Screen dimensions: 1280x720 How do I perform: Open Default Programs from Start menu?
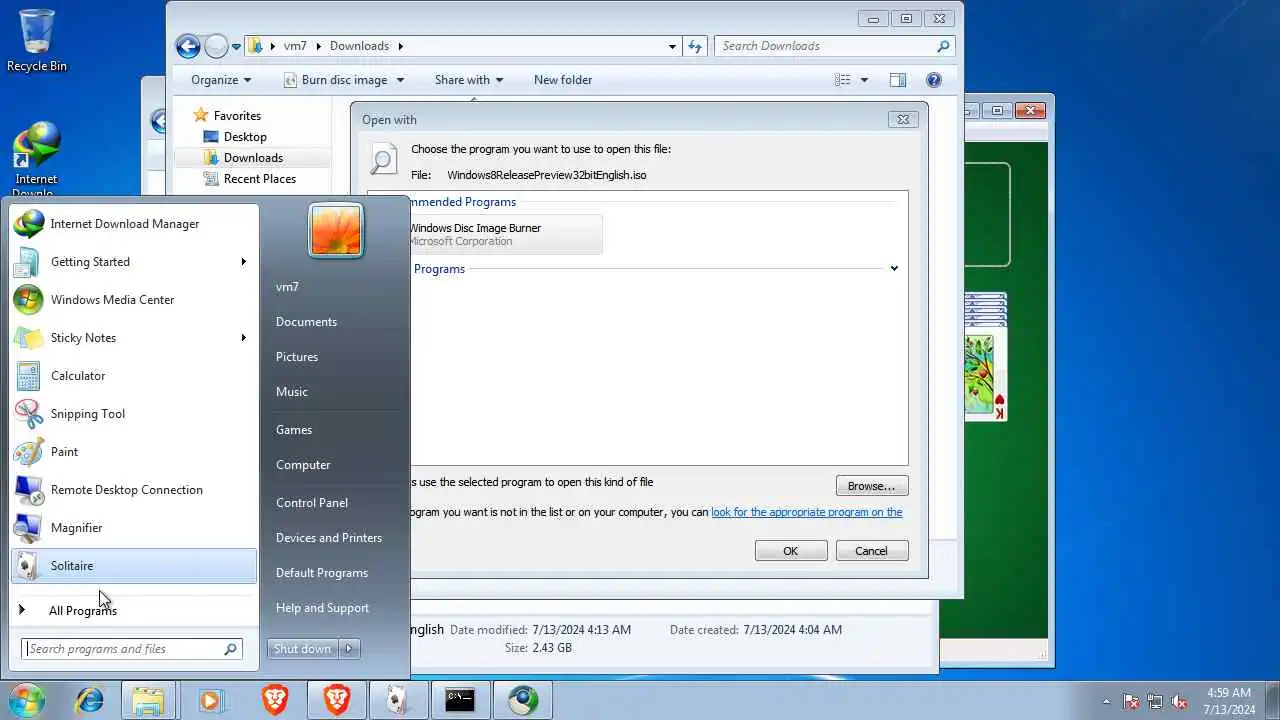[322, 573]
